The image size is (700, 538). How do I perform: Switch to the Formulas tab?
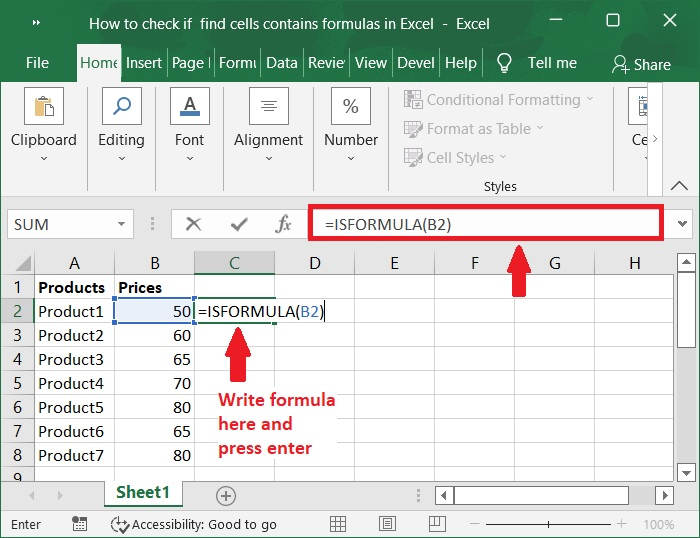click(238, 63)
